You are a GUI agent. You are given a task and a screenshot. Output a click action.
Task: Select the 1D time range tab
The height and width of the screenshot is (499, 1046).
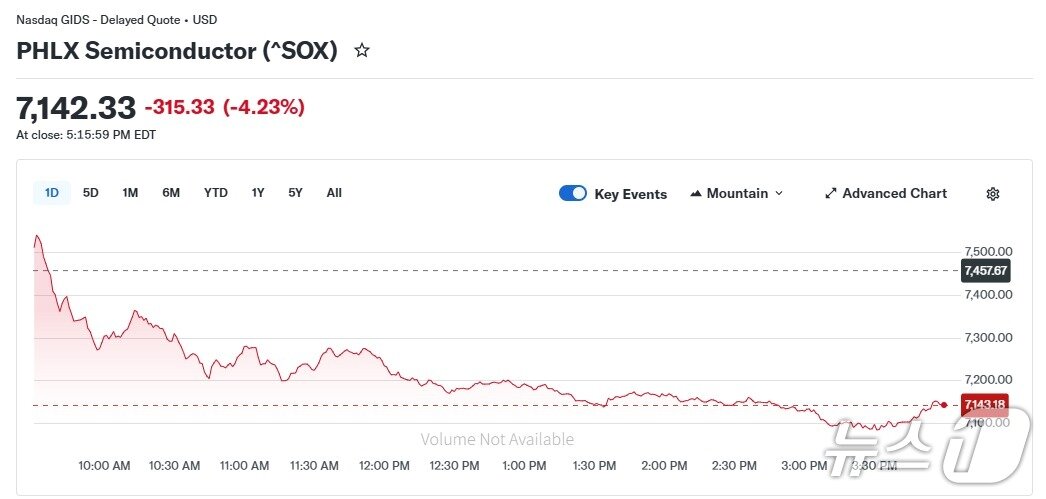52,193
